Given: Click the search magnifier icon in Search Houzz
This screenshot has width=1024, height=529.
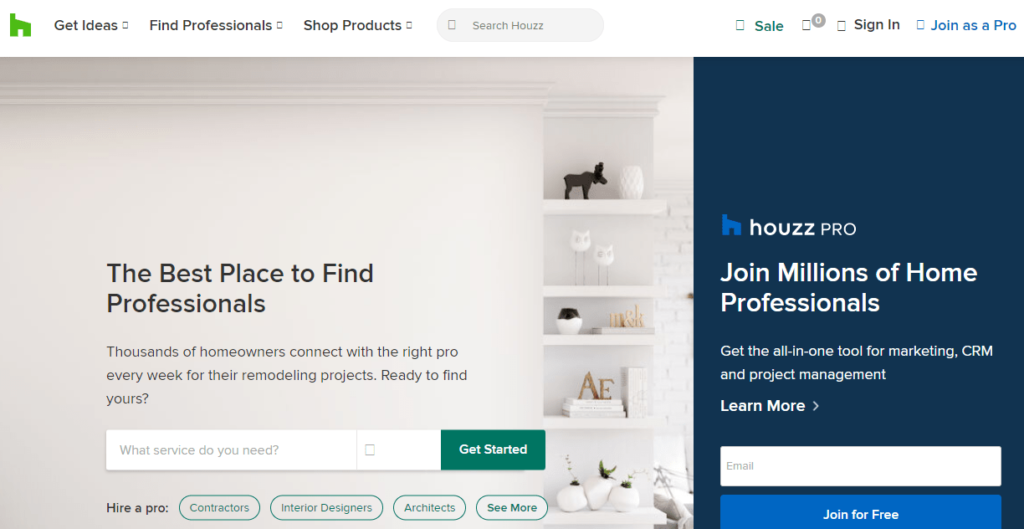Looking at the screenshot, I should click(x=452, y=25).
